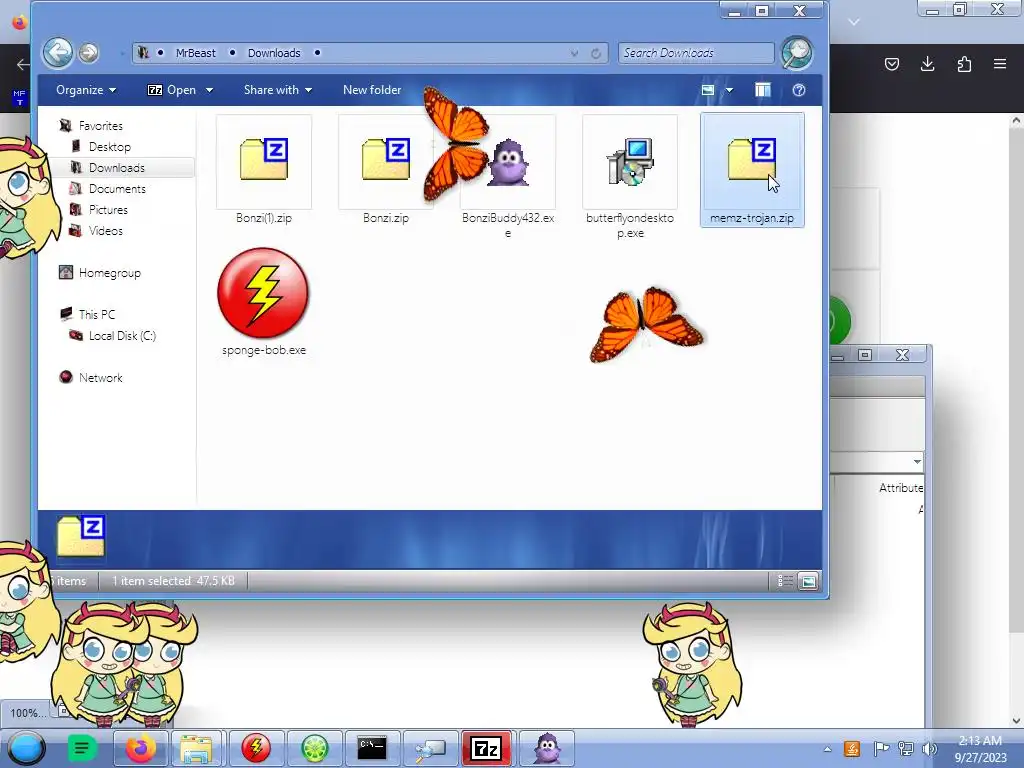Open Desktop under Favorites
The image size is (1024, 768).
tap(109, 146)
